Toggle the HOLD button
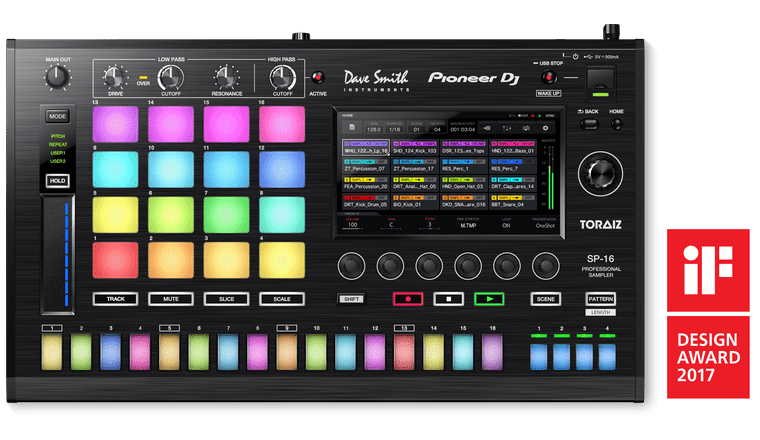 tap(57, 181)
